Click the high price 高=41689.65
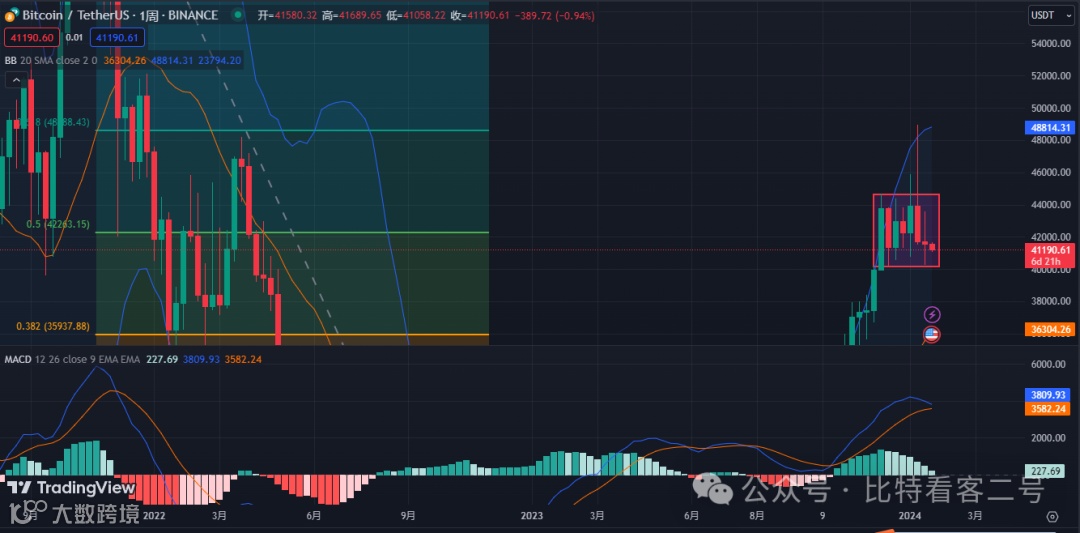This screenshot has width=1080, height=533. [351, 15]
